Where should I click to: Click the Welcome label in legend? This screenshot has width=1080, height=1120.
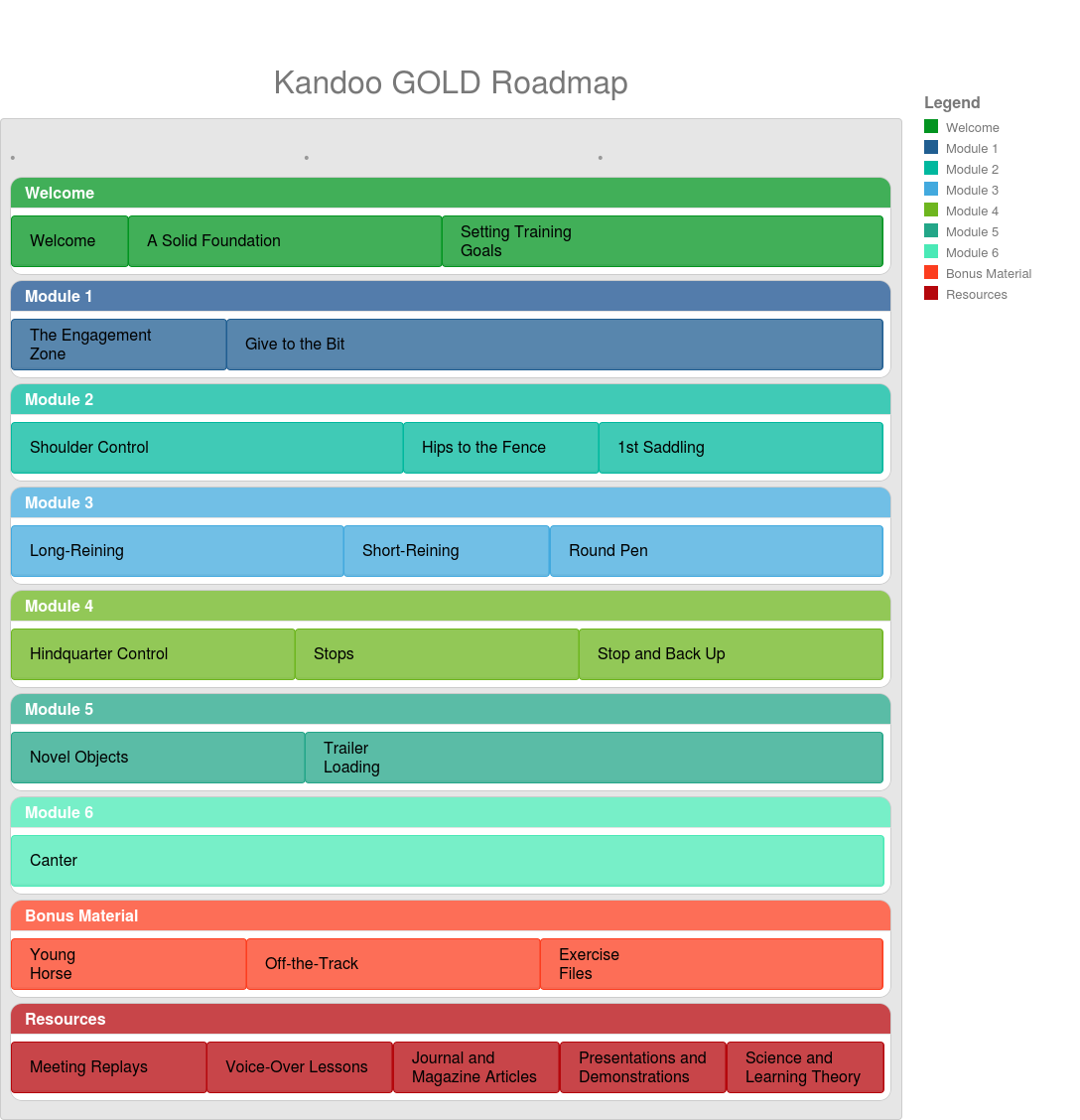pyautogui.click(x=972, y=128)
